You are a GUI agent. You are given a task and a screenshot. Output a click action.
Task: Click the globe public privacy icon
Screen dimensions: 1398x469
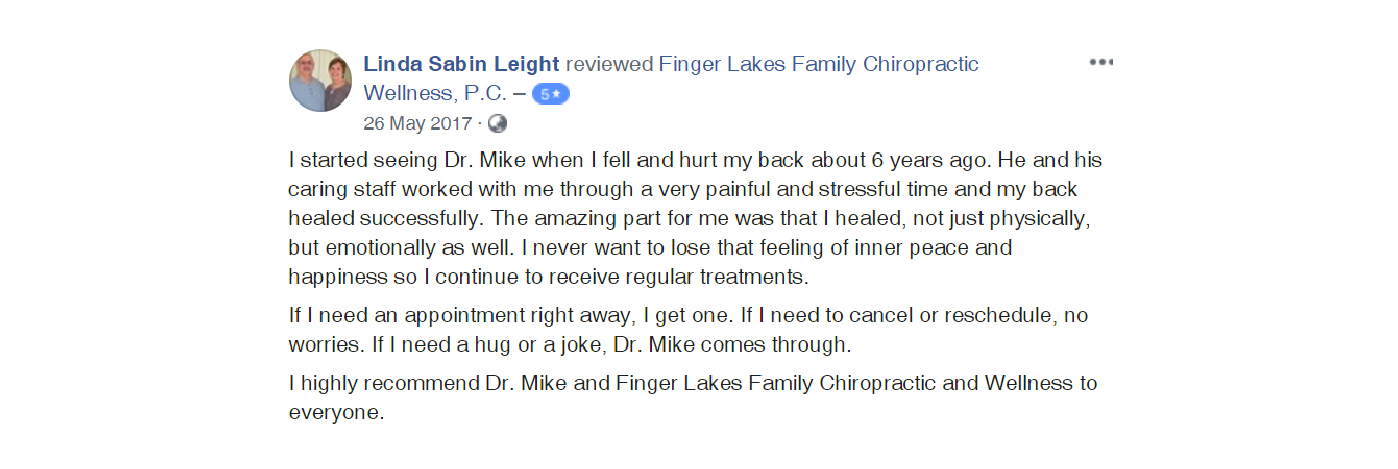coord(497,124)
